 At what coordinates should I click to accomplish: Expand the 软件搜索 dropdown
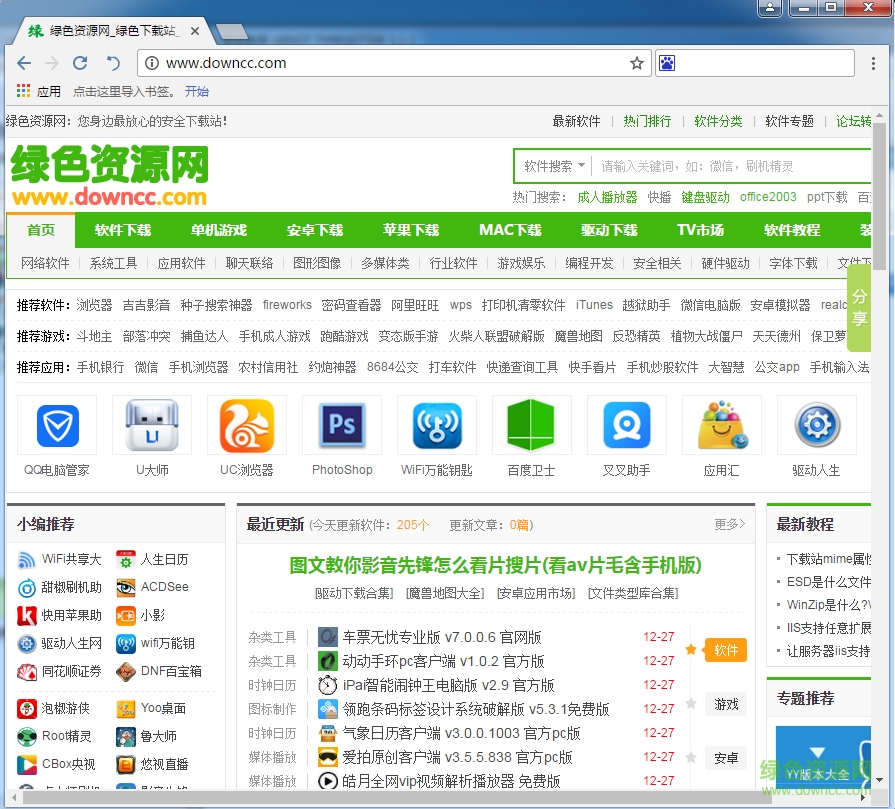[553, 166]
